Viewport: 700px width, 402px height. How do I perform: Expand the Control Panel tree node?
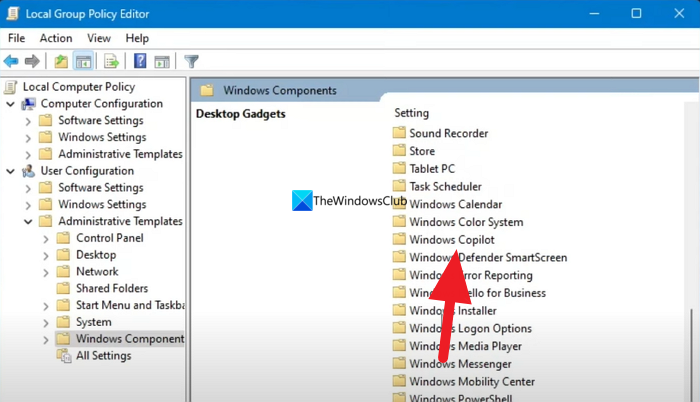tap(46, 239)
